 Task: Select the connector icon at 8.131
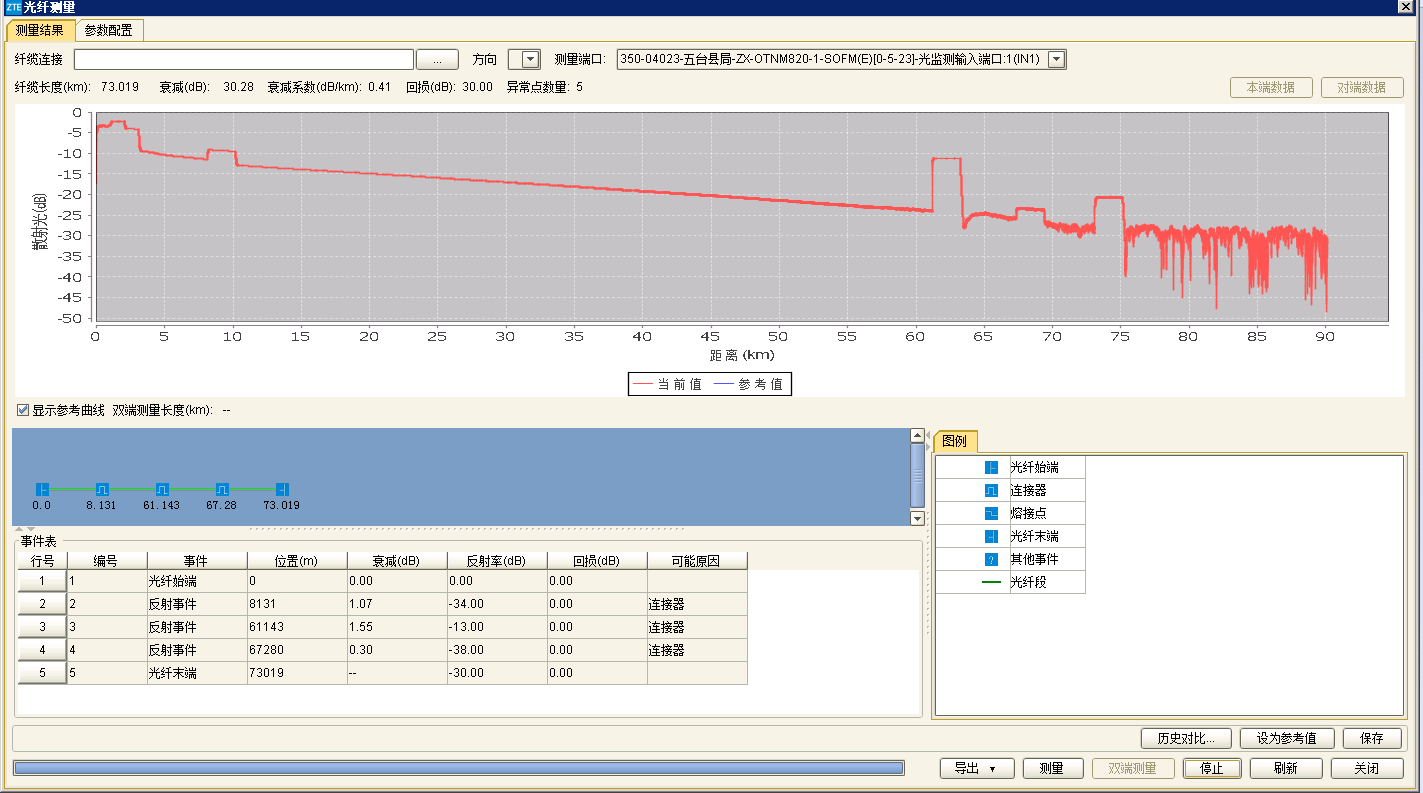pos(102,489)
